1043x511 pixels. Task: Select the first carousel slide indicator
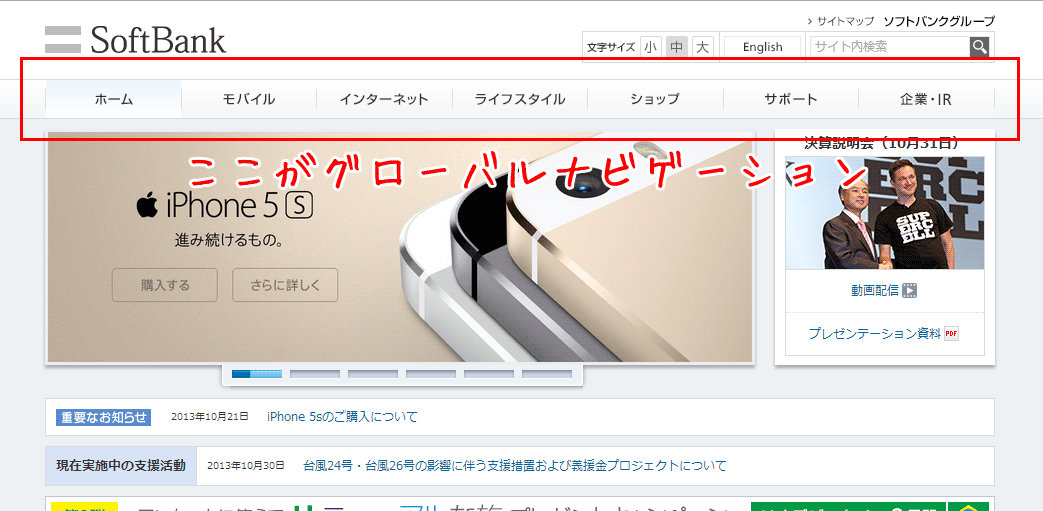coord(257,374)
